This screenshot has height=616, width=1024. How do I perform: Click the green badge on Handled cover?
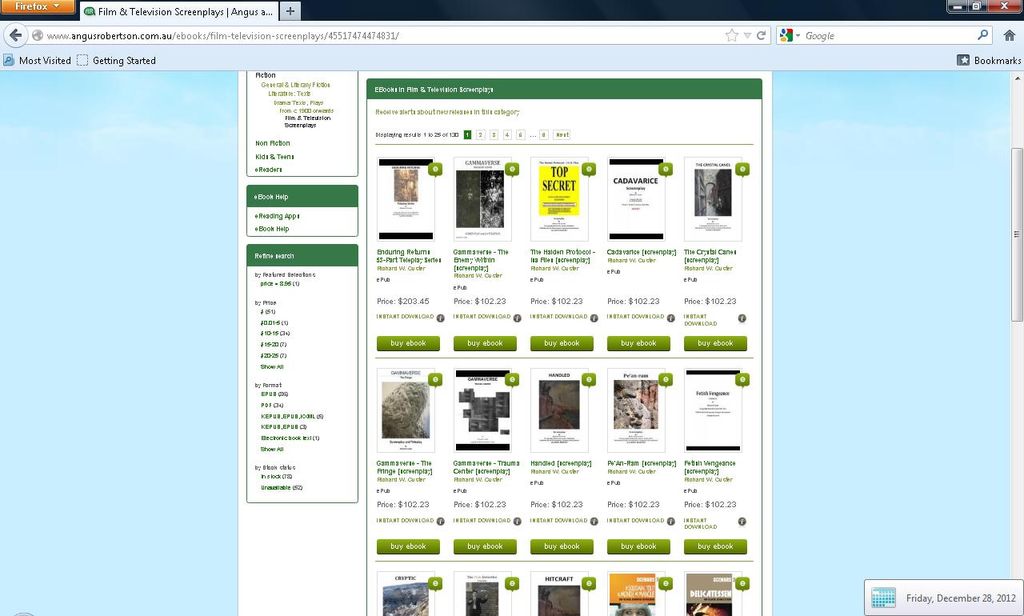pos(588,380)
